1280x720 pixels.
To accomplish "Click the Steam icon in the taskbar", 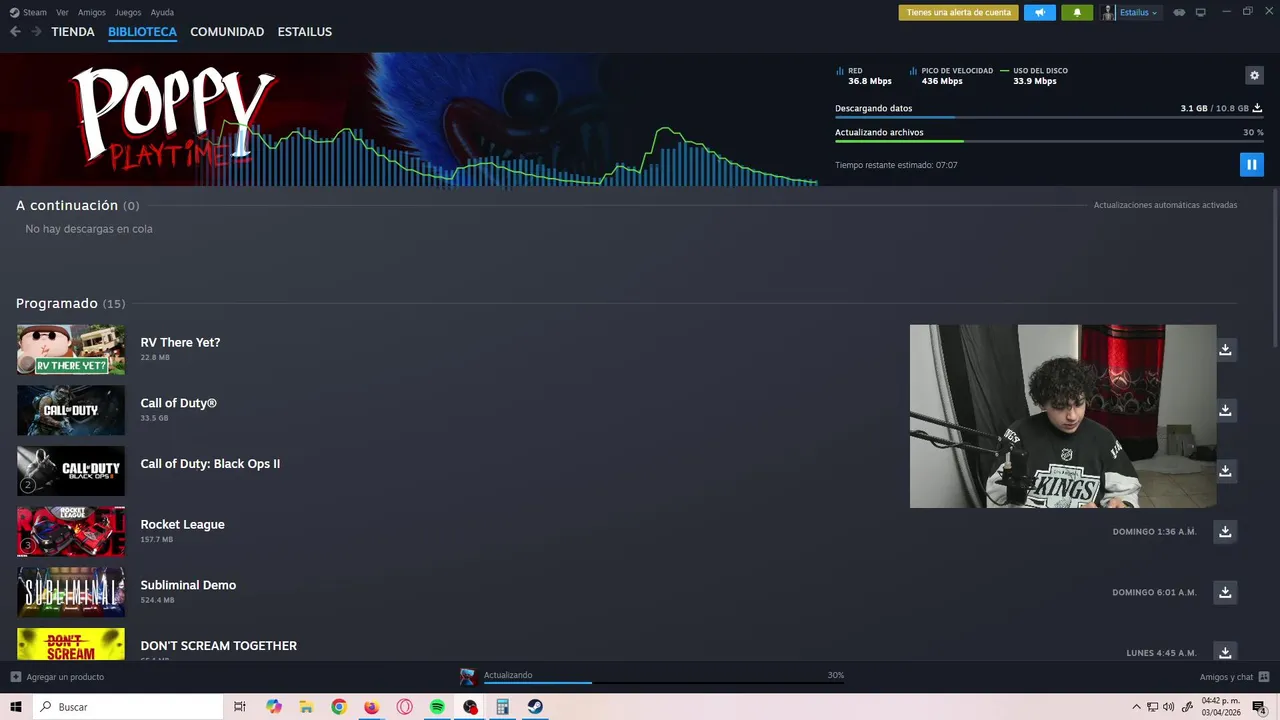I will point(535,707).
